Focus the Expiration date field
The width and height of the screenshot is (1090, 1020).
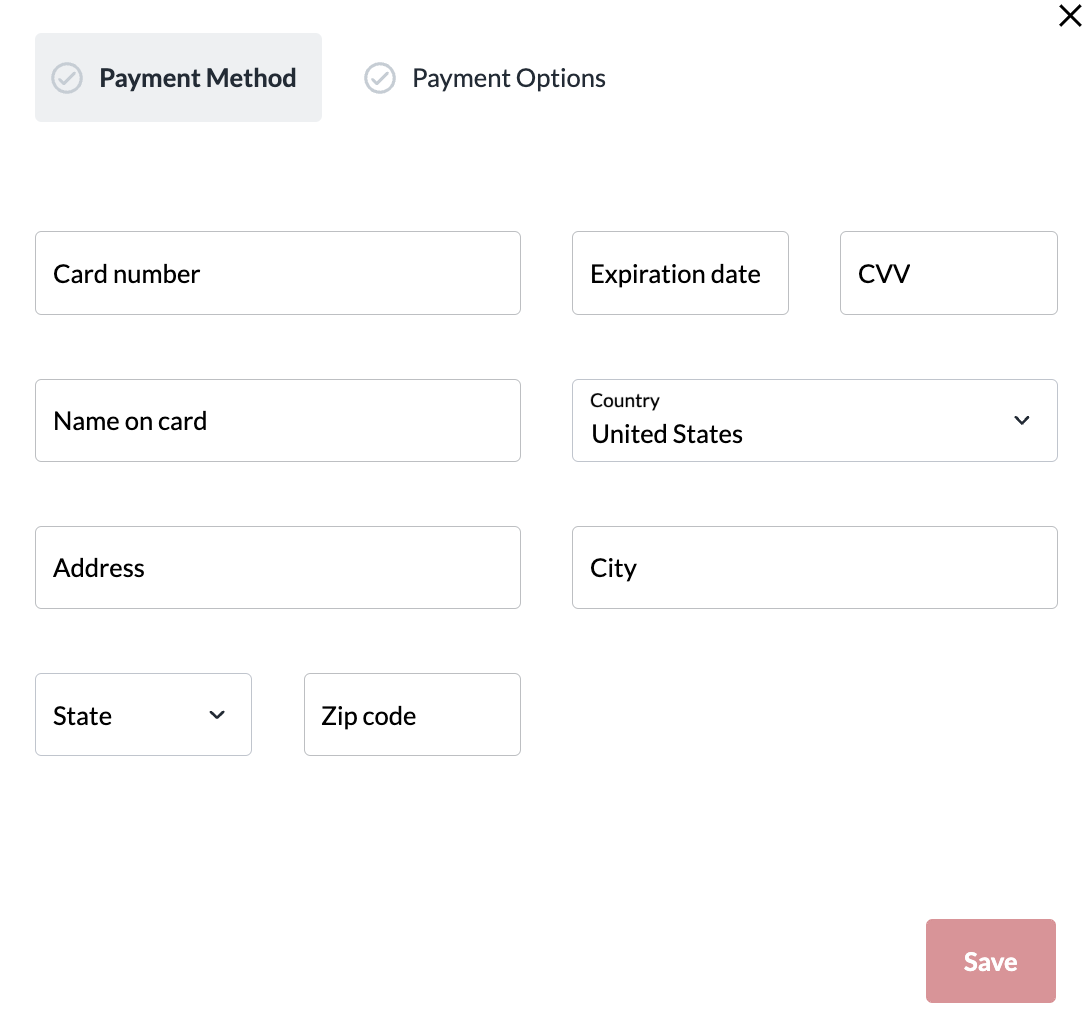[681, 273]
